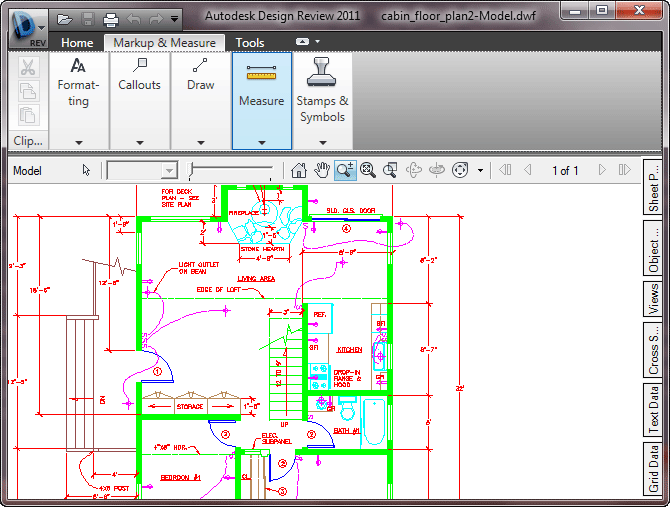Click the Redo arrow icon

(156, 19)
